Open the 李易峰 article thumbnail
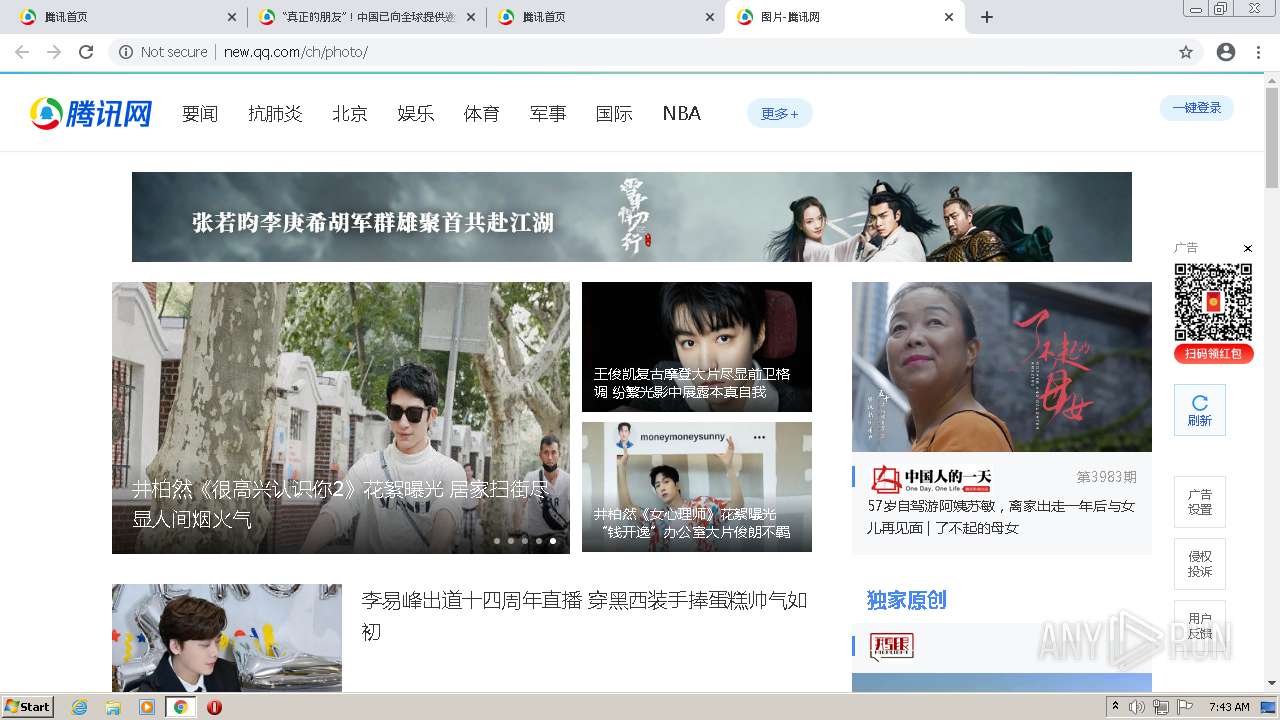This screenshot has height=720, width=1280. pos(227,638)
